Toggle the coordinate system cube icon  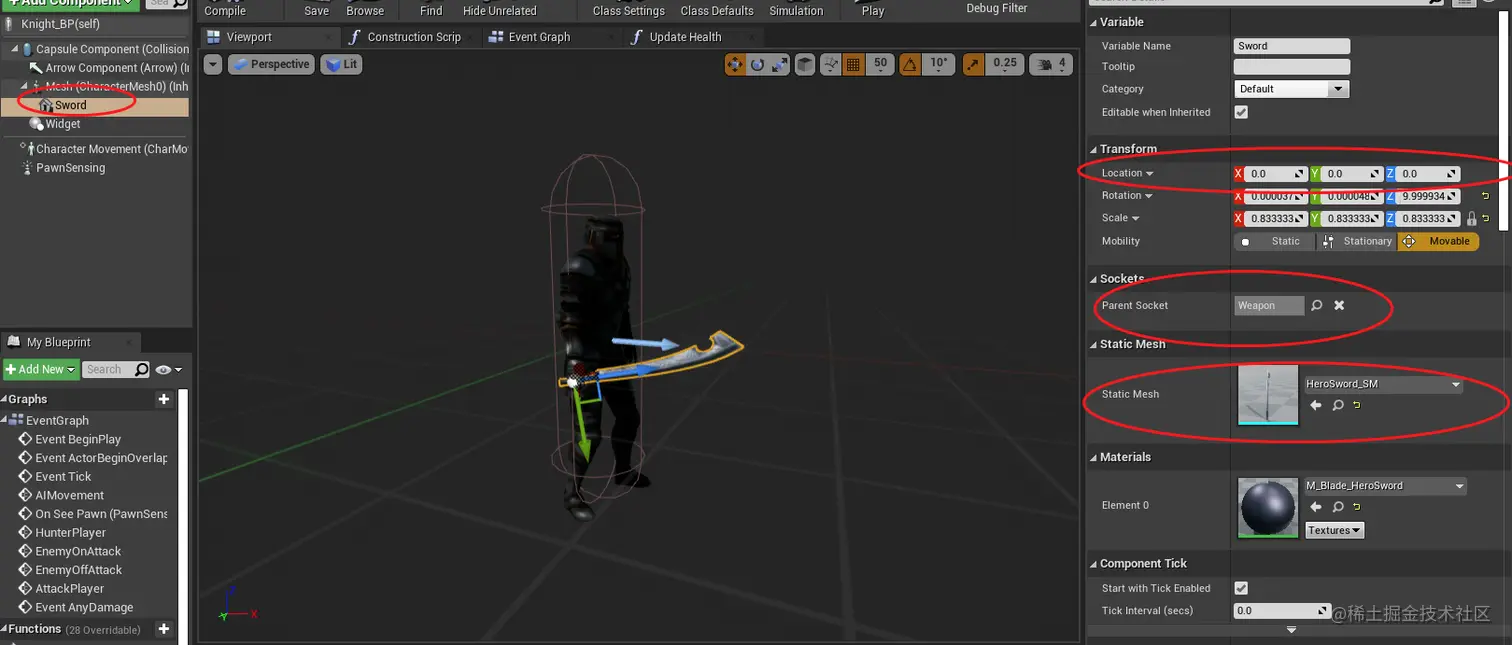805,64
